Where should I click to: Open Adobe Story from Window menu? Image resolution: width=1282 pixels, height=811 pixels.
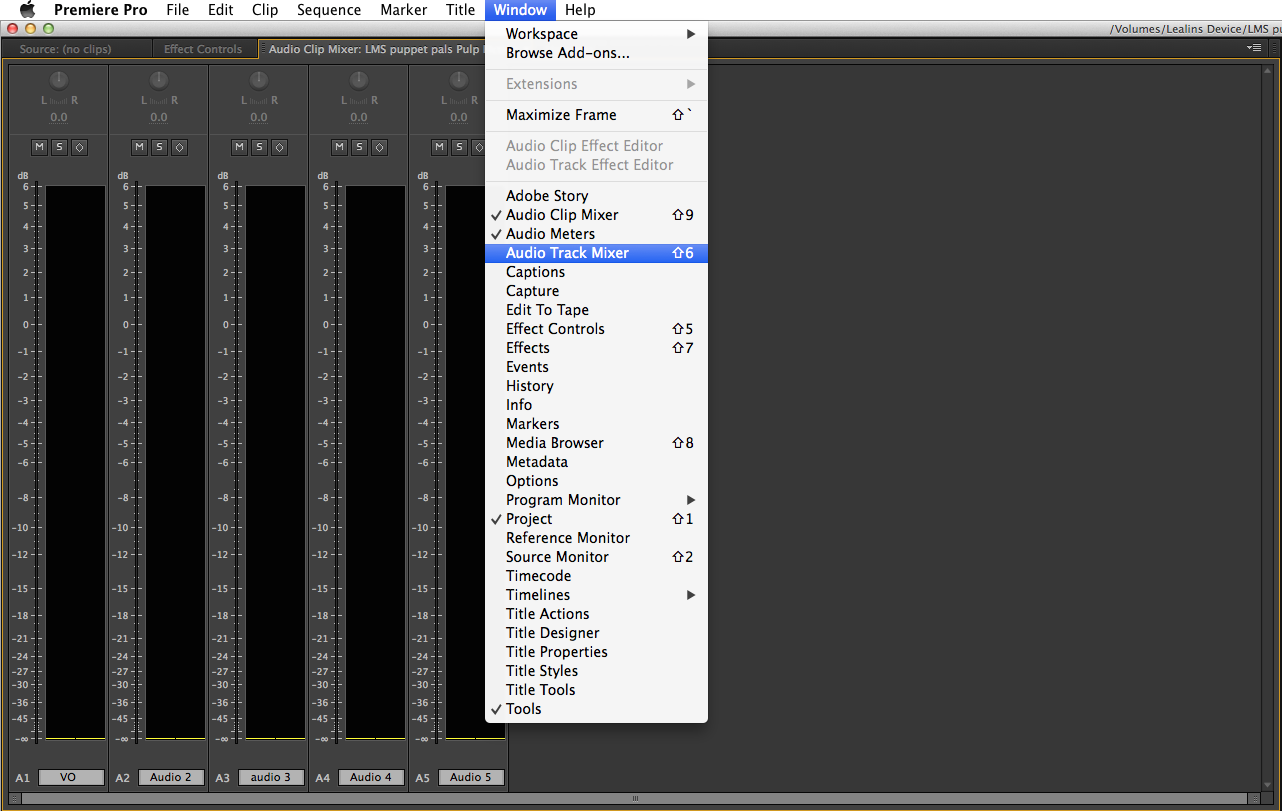click(596, 196)
